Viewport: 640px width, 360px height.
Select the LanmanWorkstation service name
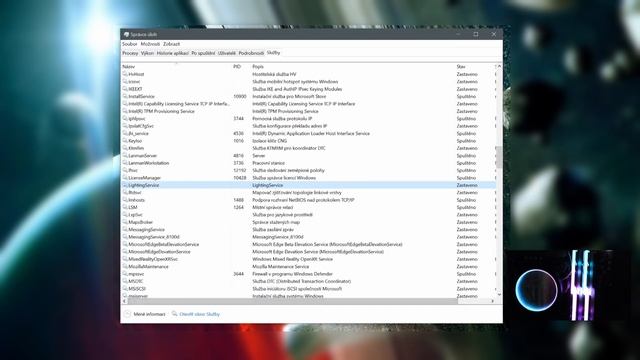click(149, 163)
